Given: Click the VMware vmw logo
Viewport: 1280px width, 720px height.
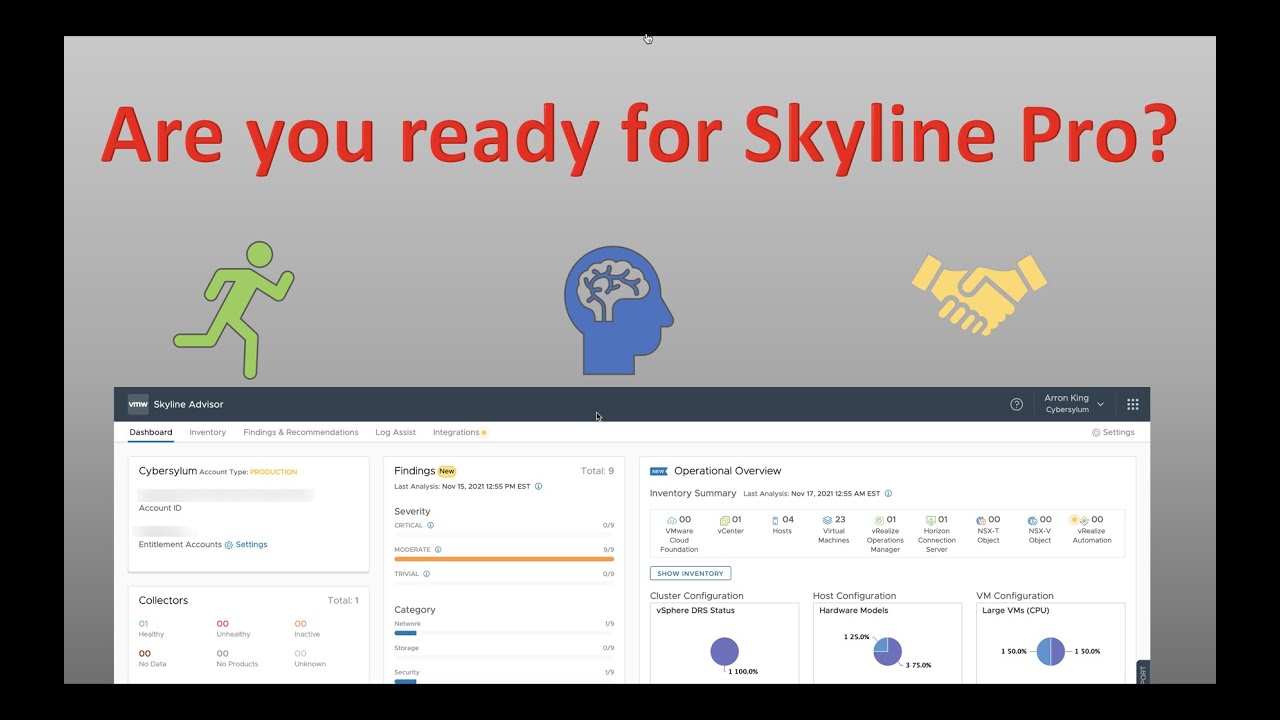Looking at the screenshot, I should pos(138,404).
